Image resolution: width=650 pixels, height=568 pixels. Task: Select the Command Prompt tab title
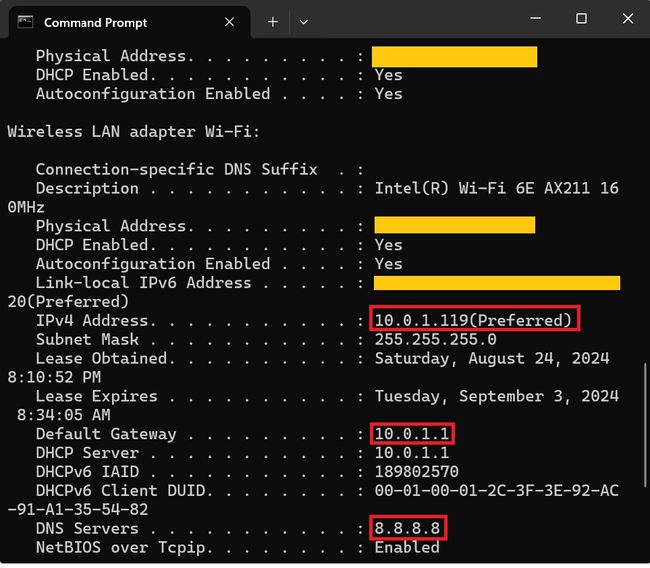[95, 22]
